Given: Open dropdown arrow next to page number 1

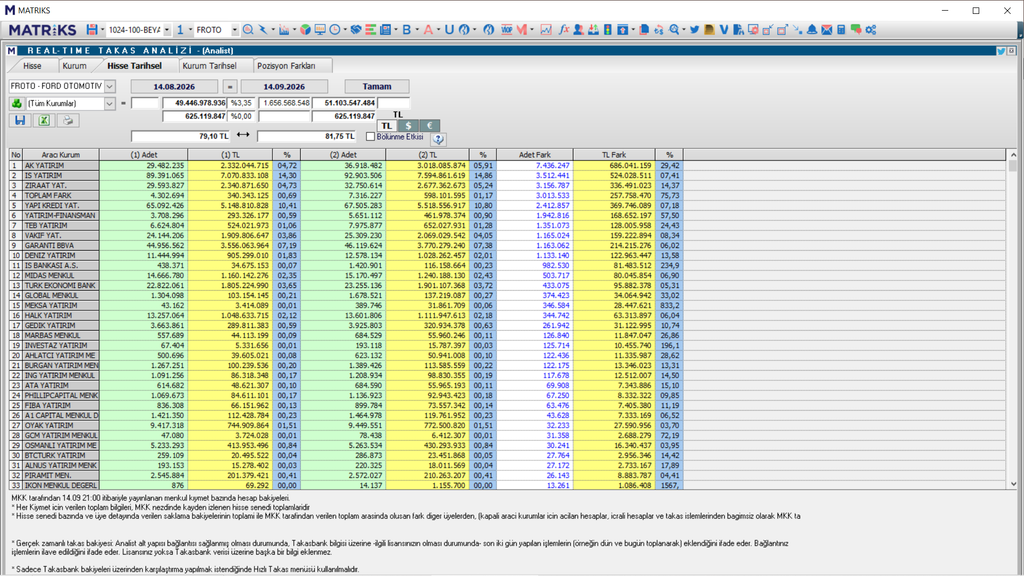Looking at the screenshot, I should pos(190,30).
